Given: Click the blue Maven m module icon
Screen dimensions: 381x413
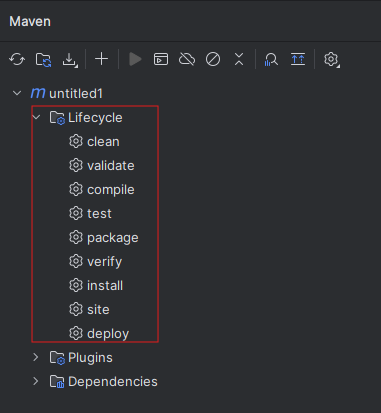Looking at the screenshot, I should pyautogui.click(x=38, y=93).
